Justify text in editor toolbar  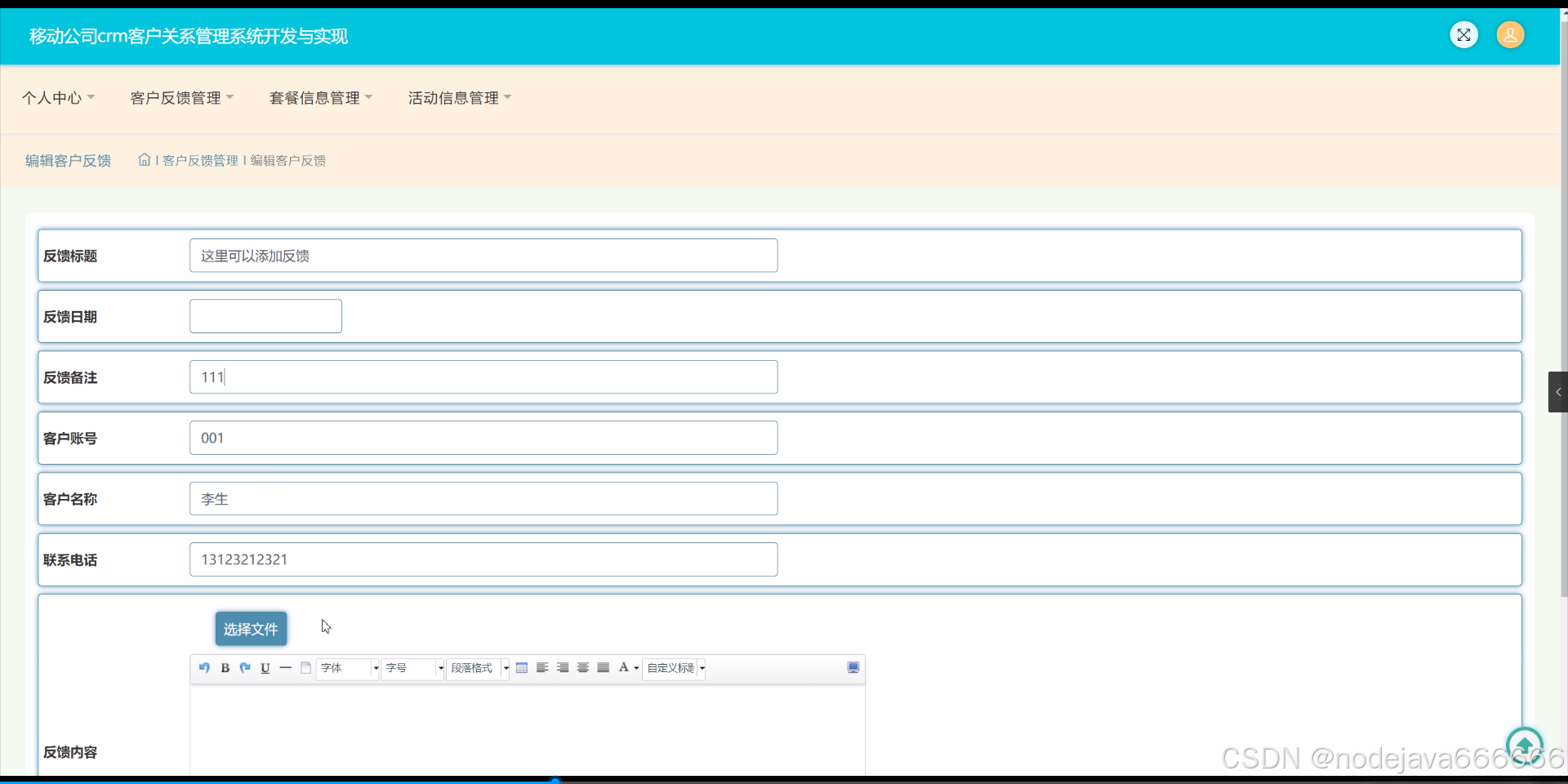point(604,668)
